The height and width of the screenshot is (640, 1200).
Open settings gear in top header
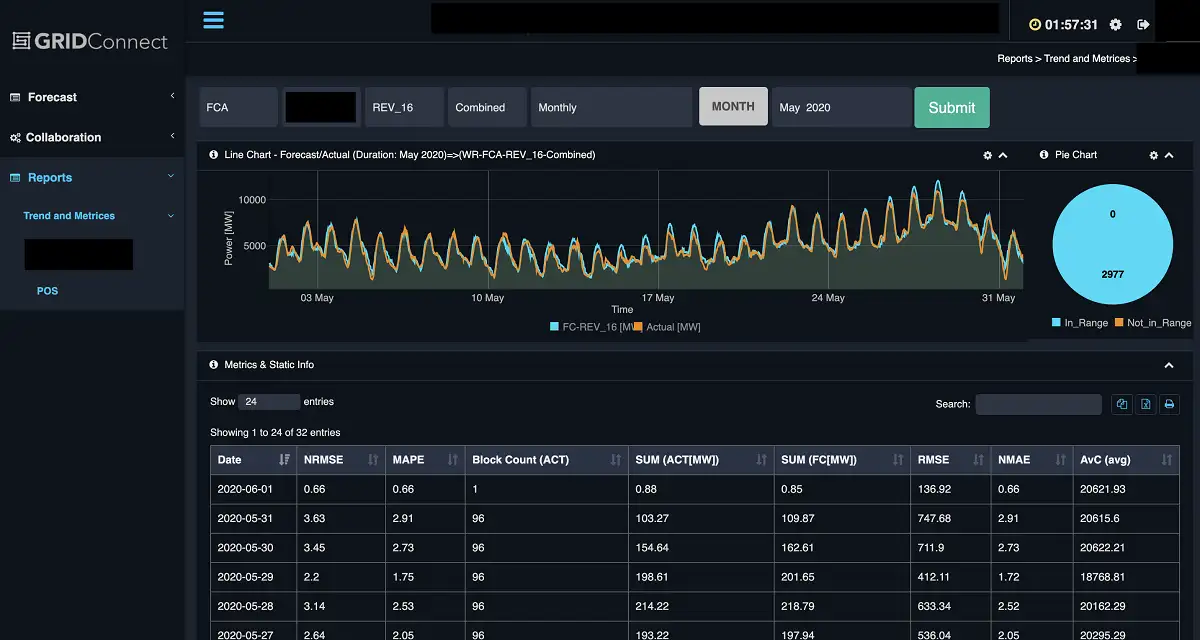click(1116, 25)
